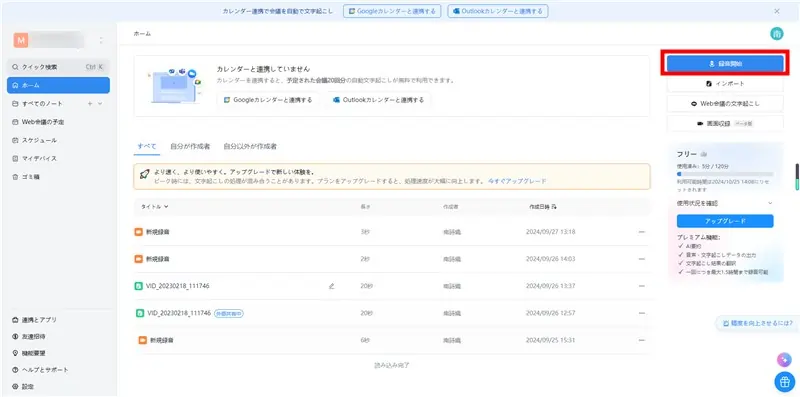Click the pencil rename icon for VID_20230218_111746
This screenshot has width=800, height=397.
(x=332, y=286)
